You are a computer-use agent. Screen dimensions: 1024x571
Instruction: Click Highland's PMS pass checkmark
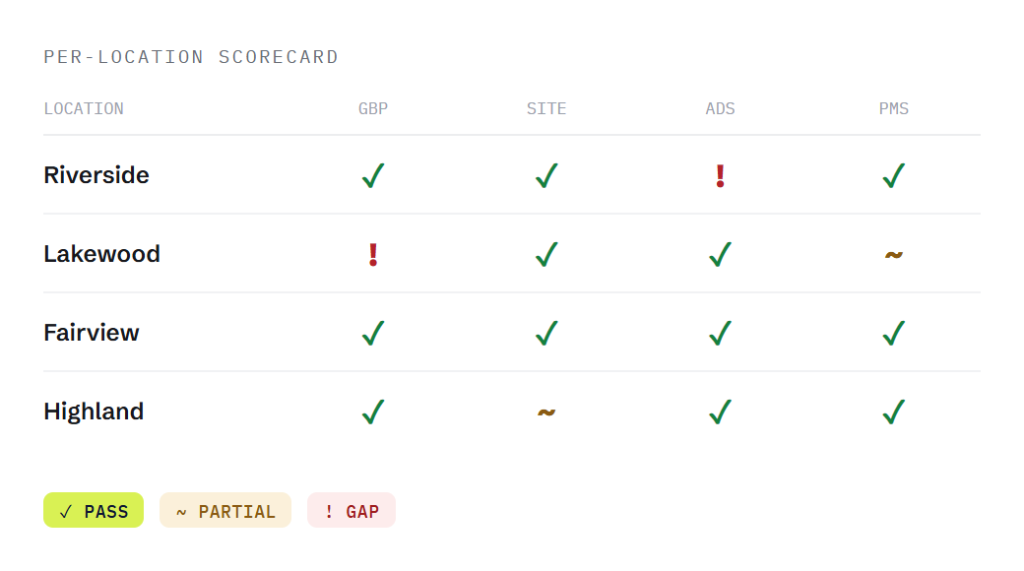(893, 412)
